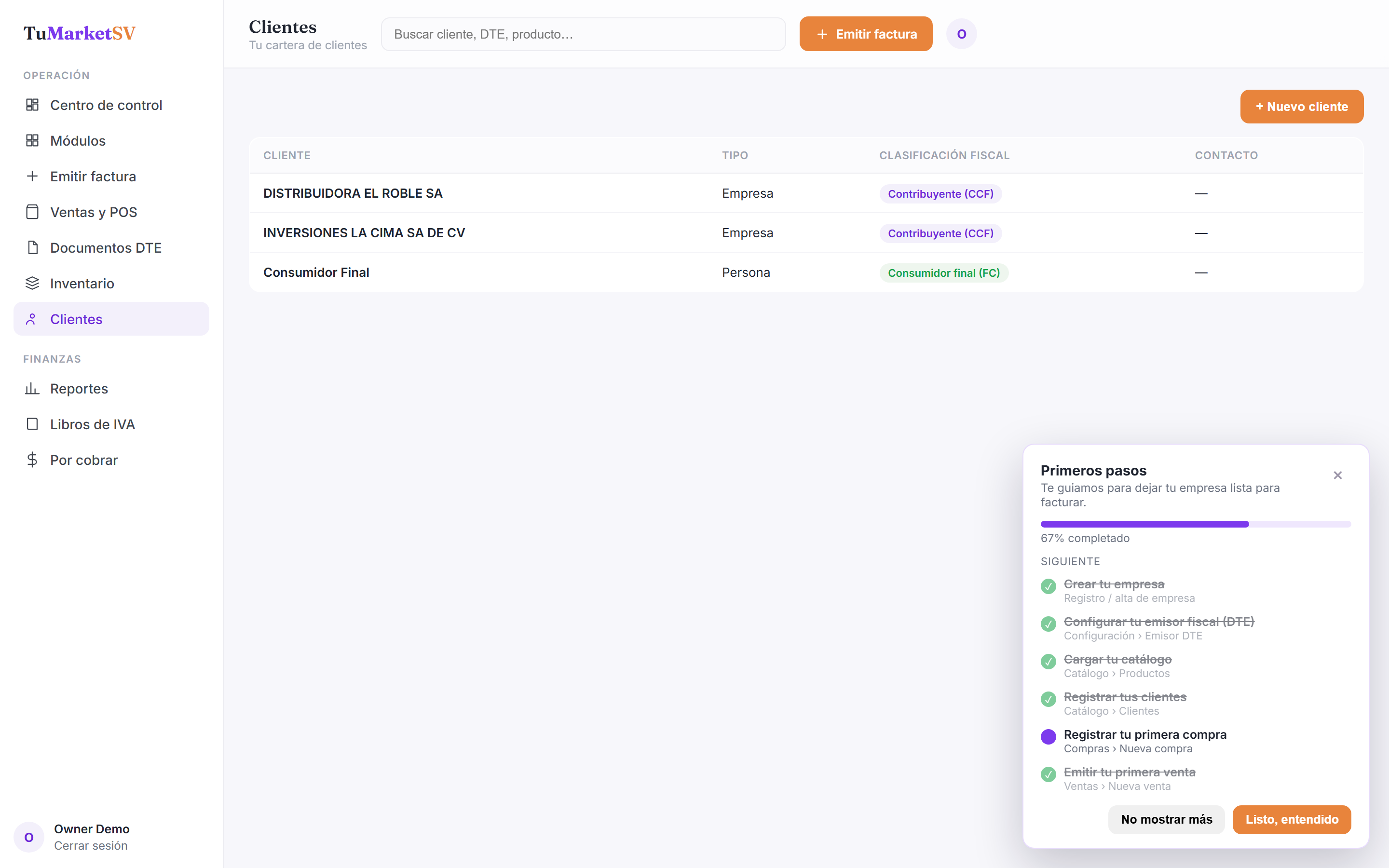The width and height of the screenshot is (1389, 868).
Task: Click the check icon beside Emitir tu primera venta
Action: coord(1048,774)
